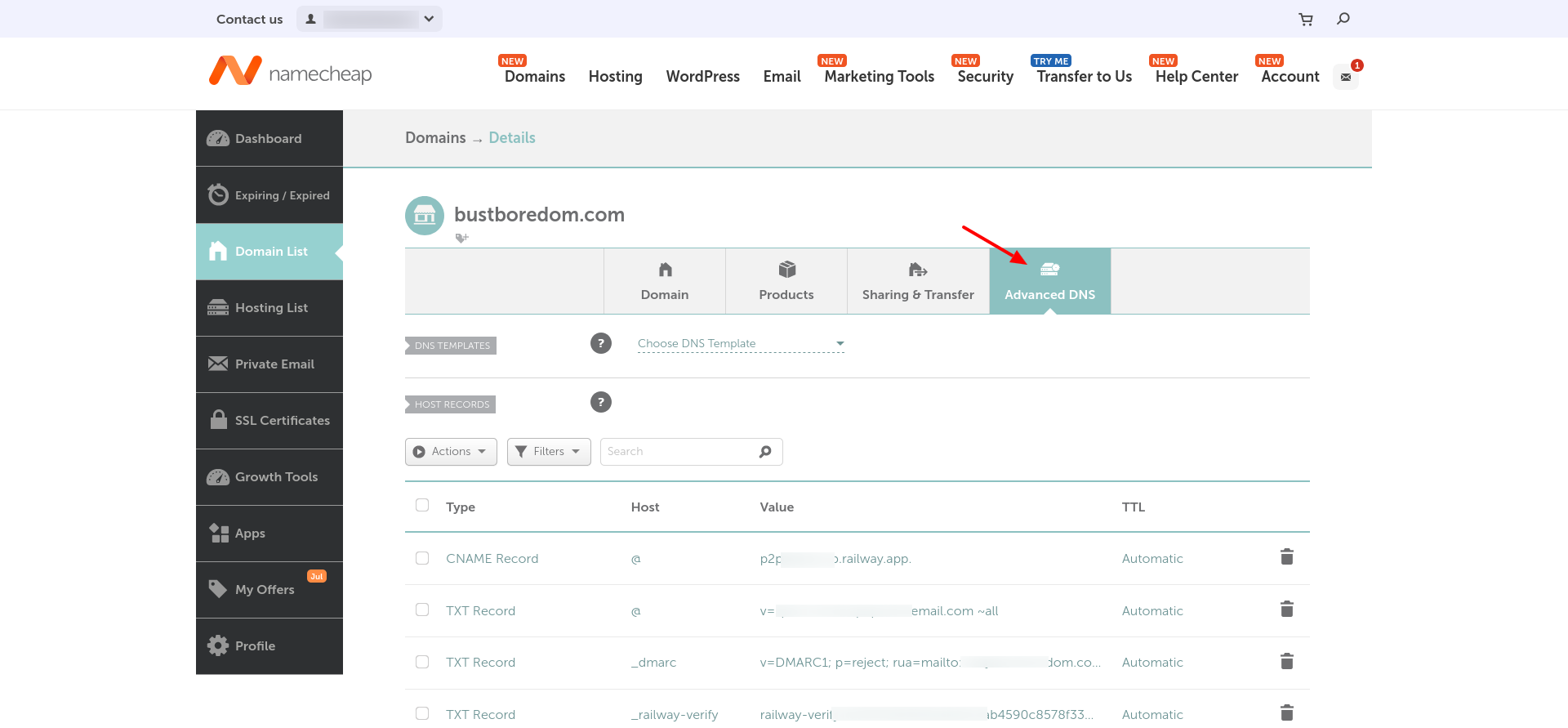
Task: Open the account user dropdown near Contact us
Action: pyautogui.click(x=369, y=19)
